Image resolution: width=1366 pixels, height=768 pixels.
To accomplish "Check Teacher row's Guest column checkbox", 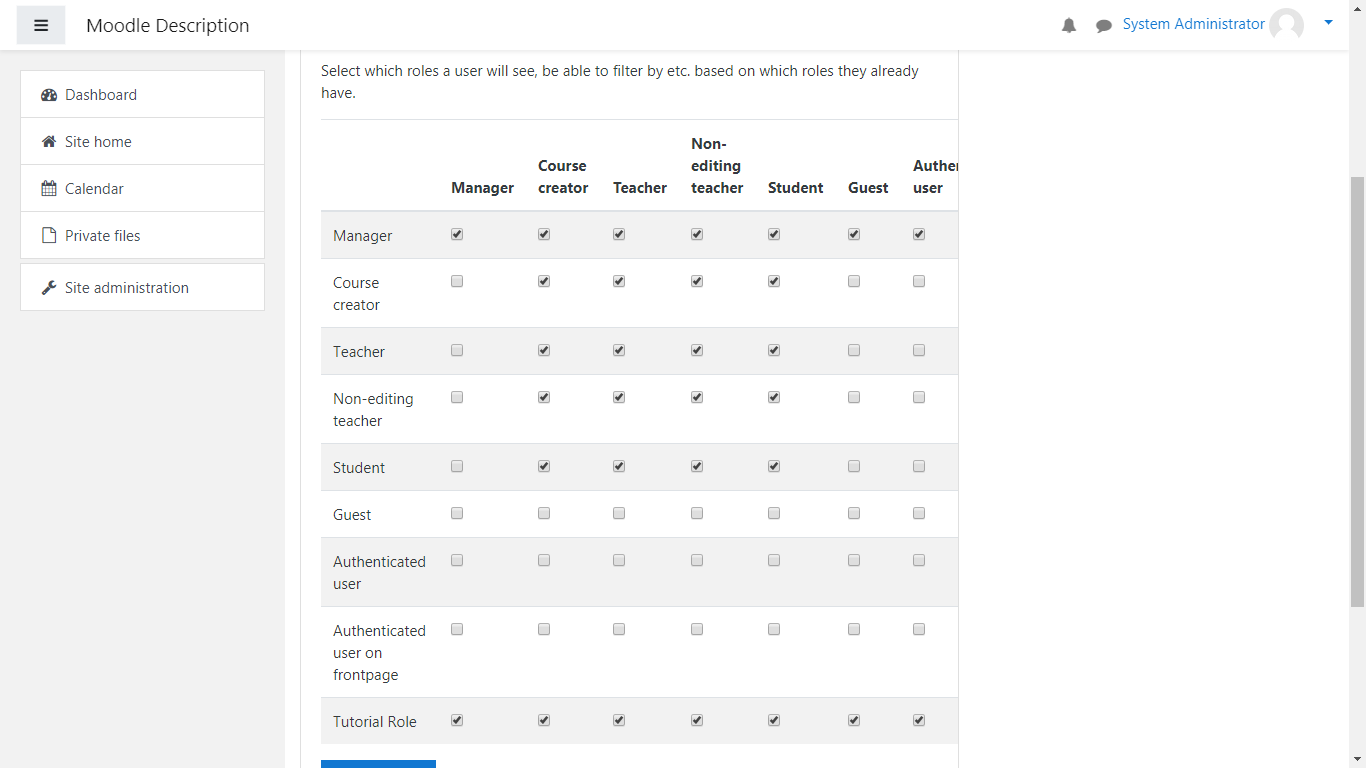I will [854, 350].
